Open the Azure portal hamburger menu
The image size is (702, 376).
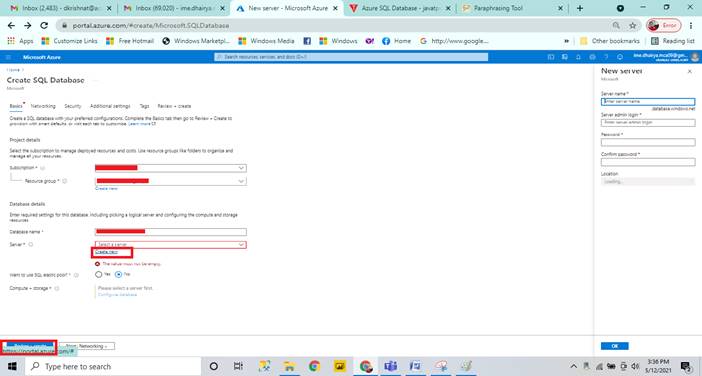click(x=8, y=57)
